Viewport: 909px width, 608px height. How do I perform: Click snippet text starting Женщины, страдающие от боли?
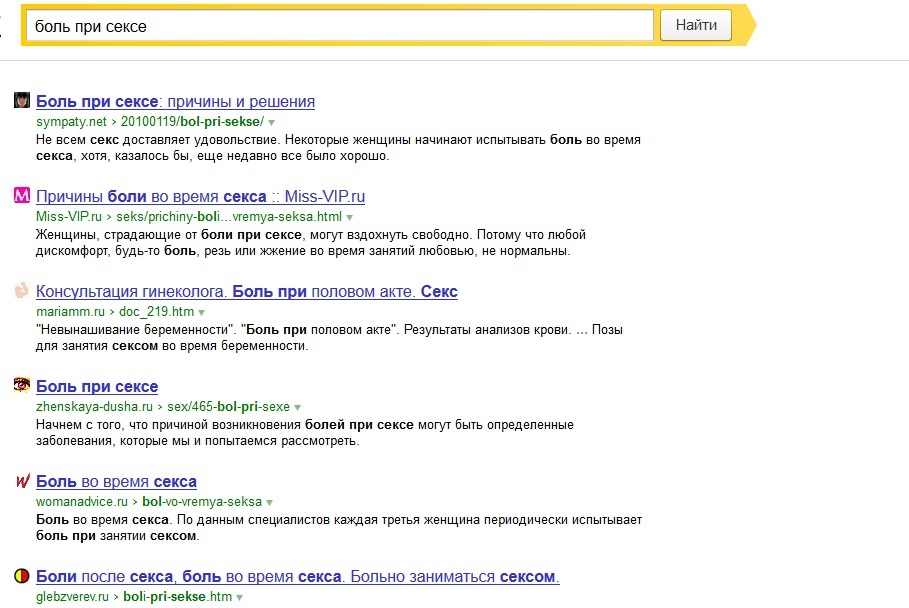click(311, 243)
